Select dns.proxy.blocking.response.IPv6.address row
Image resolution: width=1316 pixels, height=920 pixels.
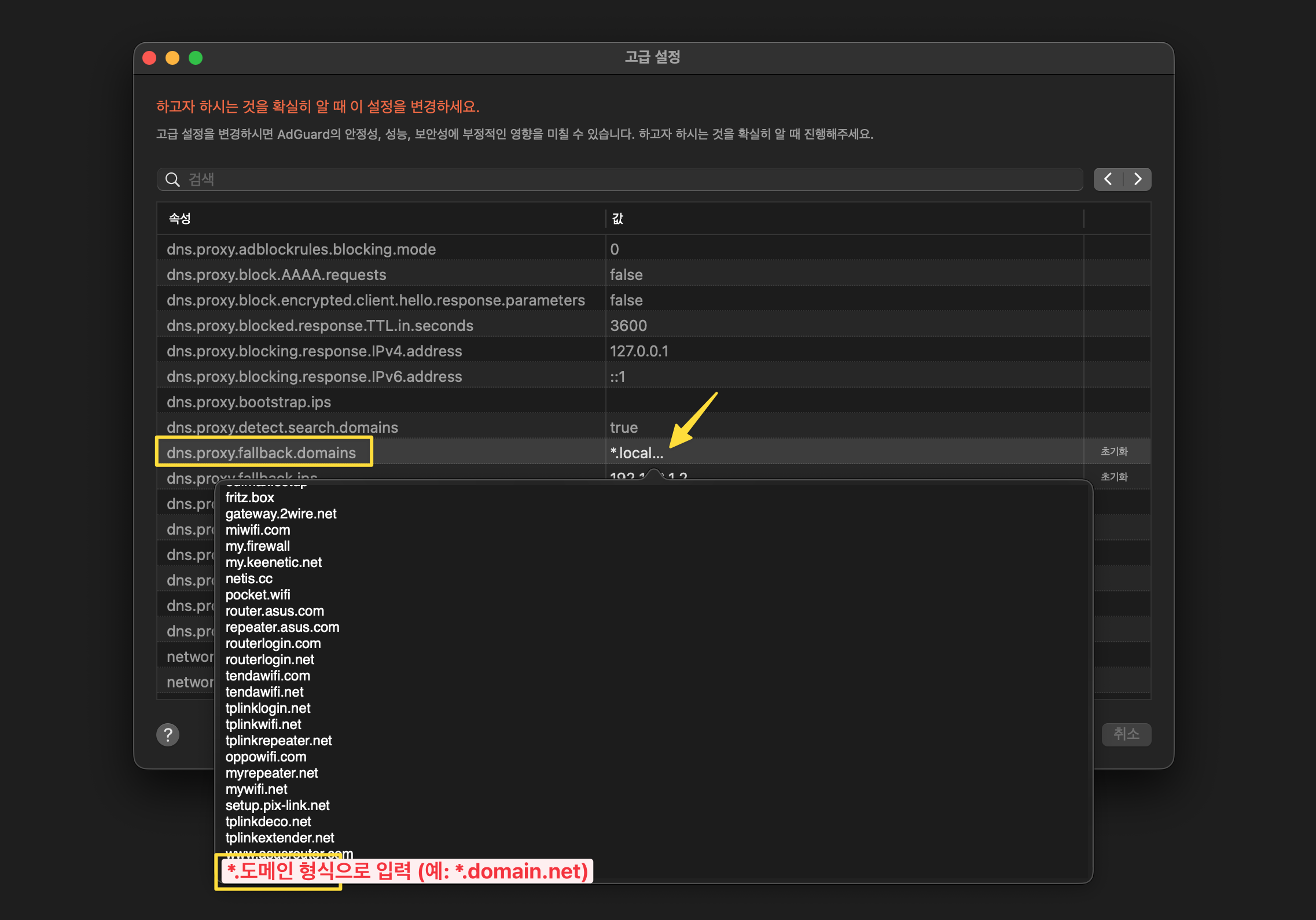(x=653, y=376)
